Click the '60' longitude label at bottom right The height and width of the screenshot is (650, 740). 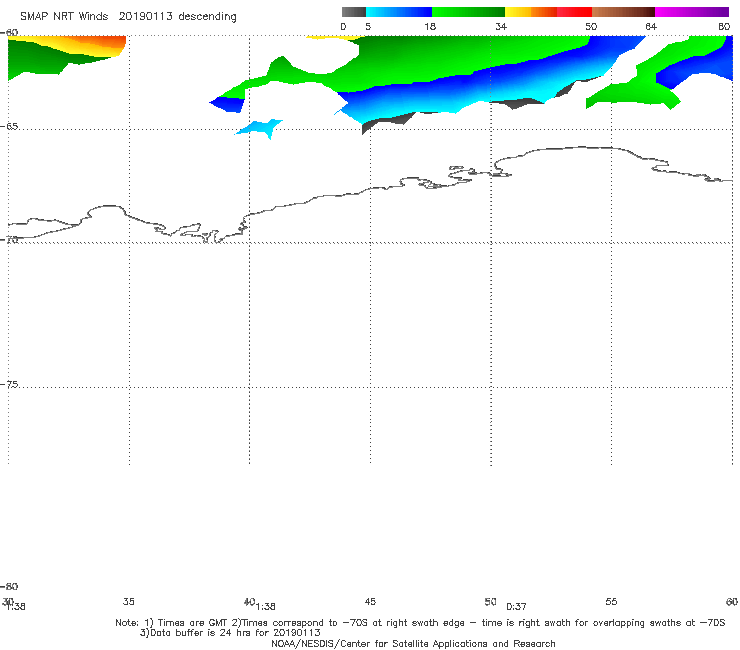[732, 601]
